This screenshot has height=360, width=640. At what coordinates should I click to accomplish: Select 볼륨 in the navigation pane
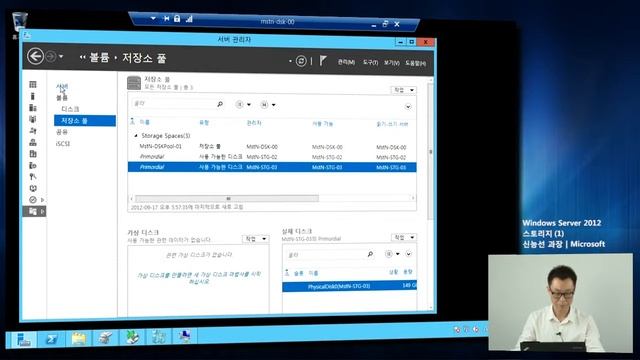[x=62, y=98]
